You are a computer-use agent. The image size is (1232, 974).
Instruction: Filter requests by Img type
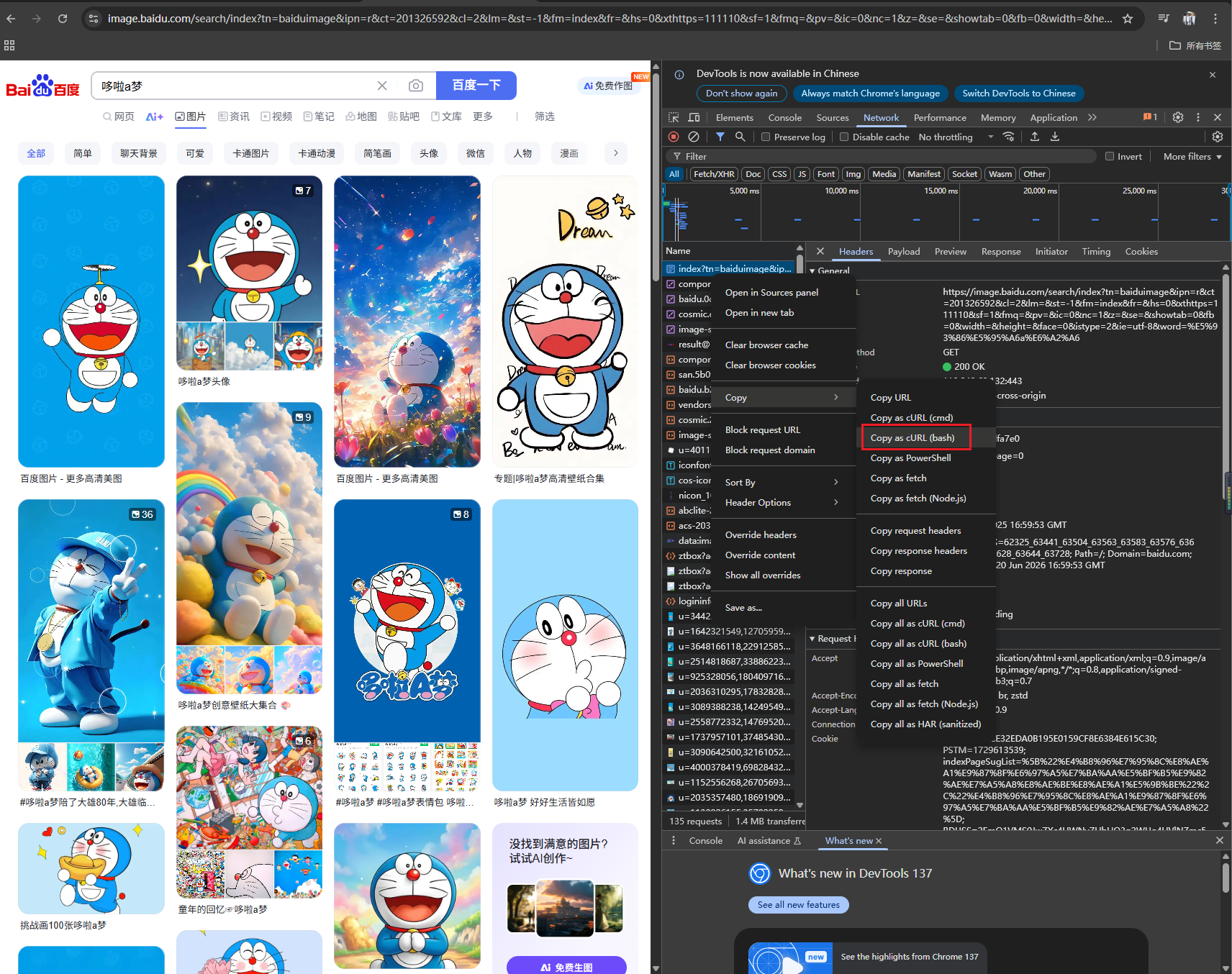click(853, 174)
